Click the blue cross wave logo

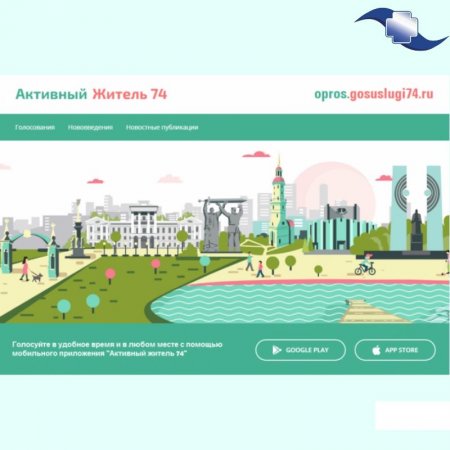(402, 28)
